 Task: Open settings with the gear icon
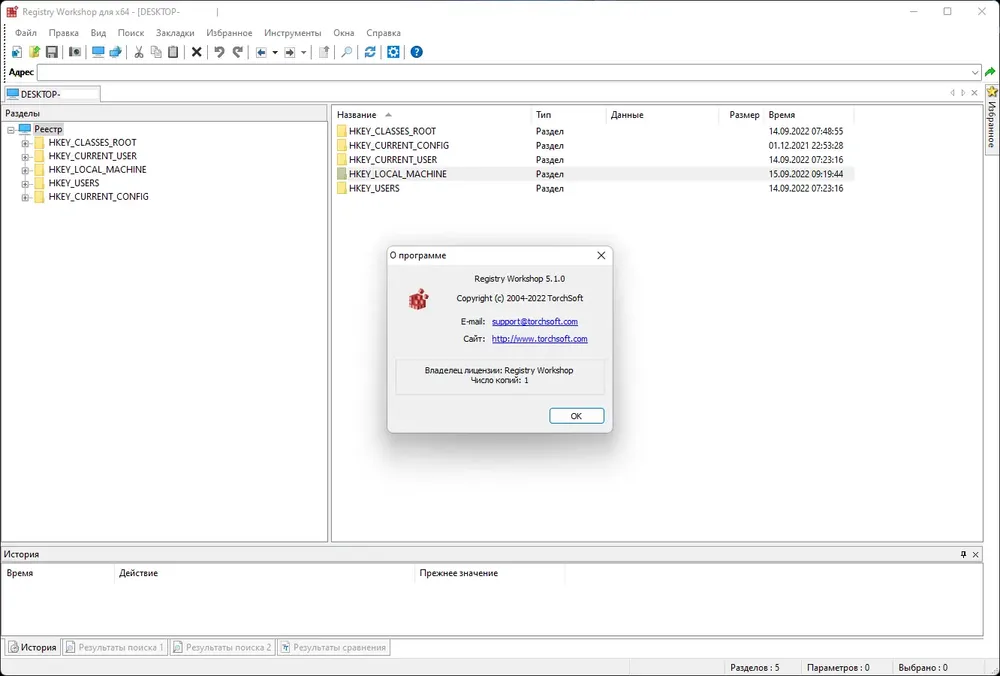393,52
